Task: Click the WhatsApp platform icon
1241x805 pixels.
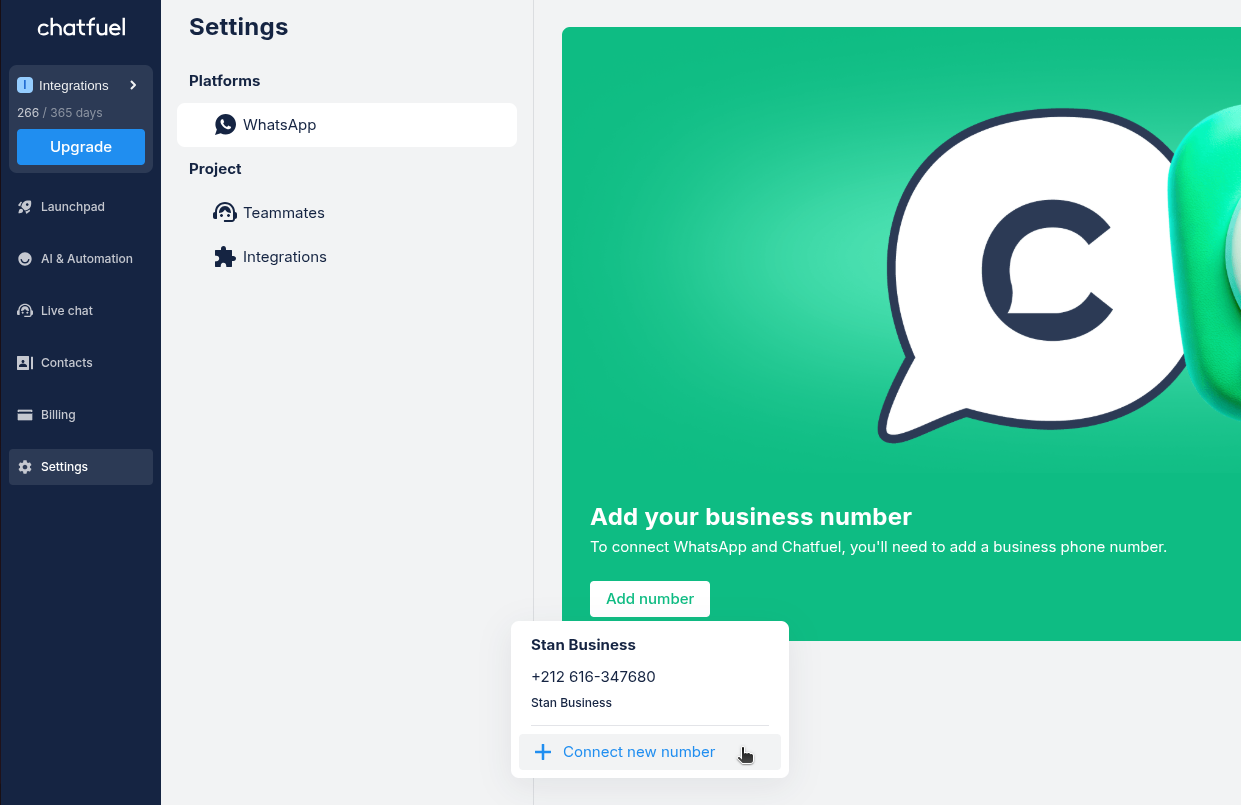Action: tap(225, 125)
